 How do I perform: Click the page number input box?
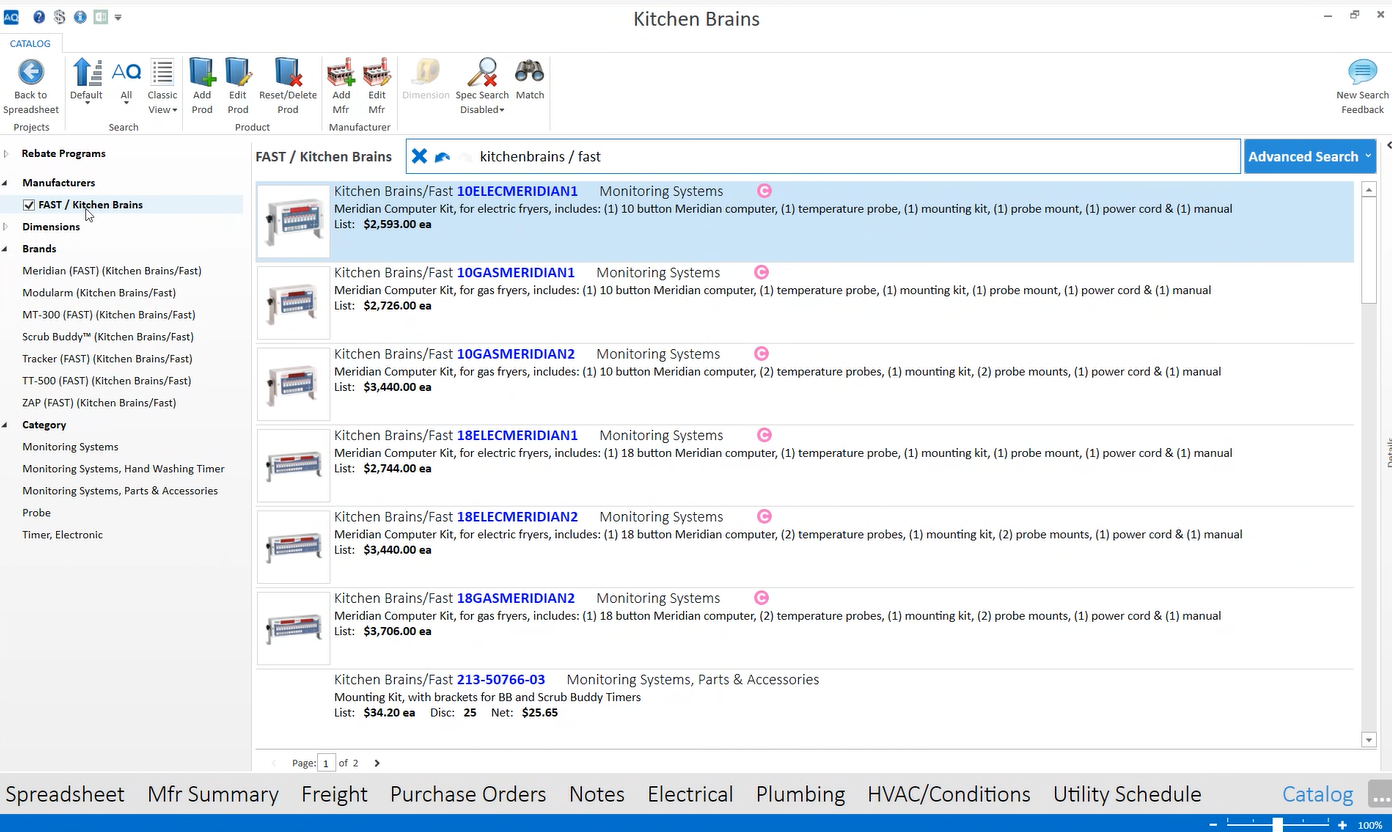[326, 763]
